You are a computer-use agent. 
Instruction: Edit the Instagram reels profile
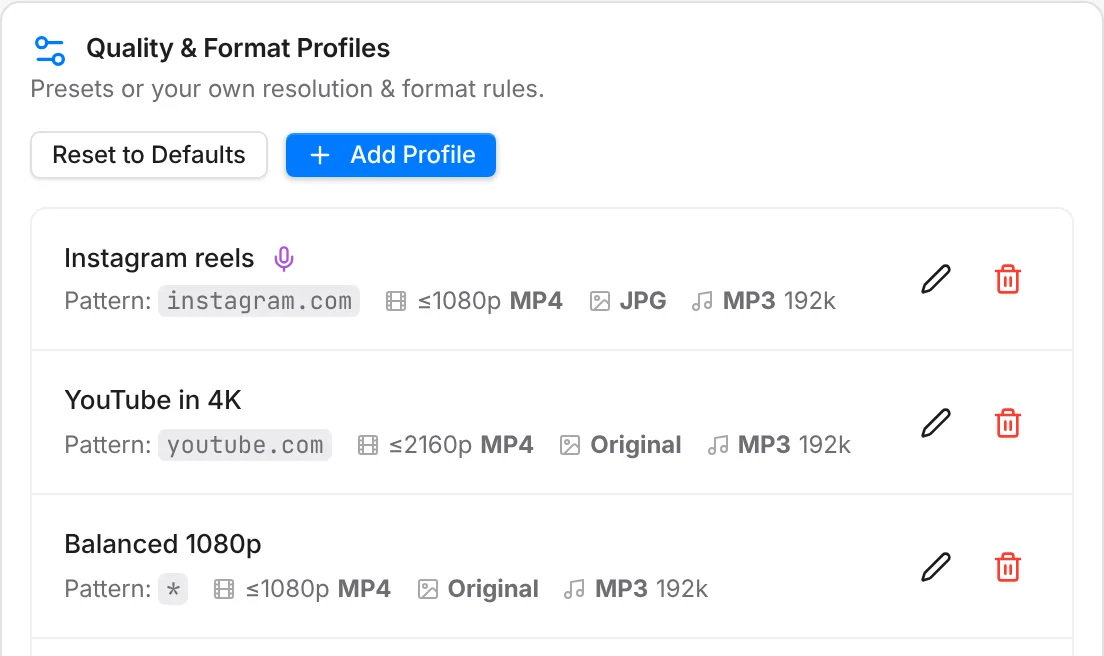936,279
